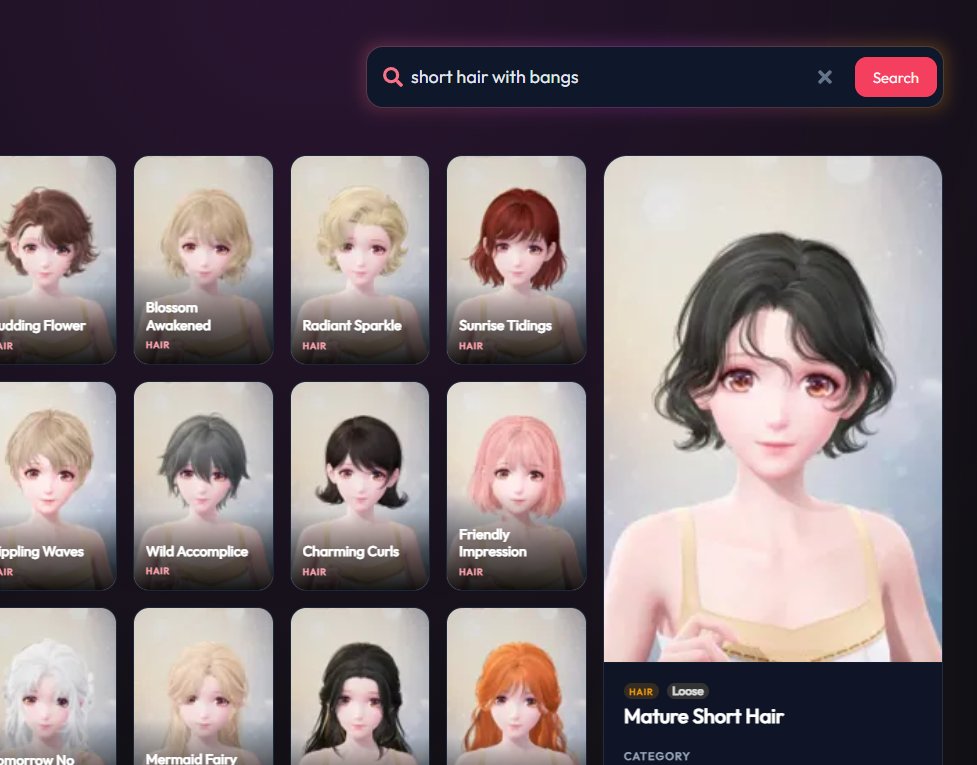The height and width of the screenshot is (765, 977).
Task: Click the Loose tag in detail panel
Action: [x=687, y=691]
